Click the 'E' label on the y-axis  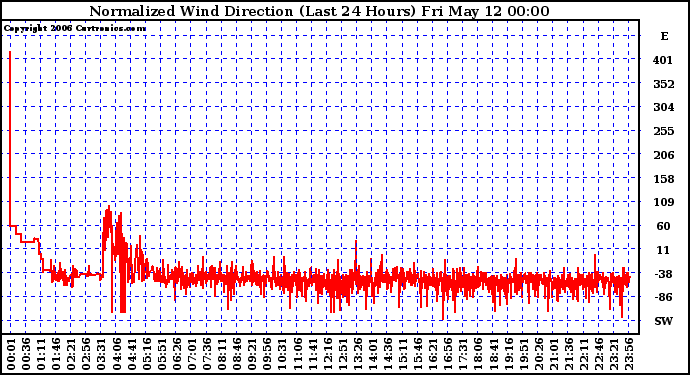[664, 36]
